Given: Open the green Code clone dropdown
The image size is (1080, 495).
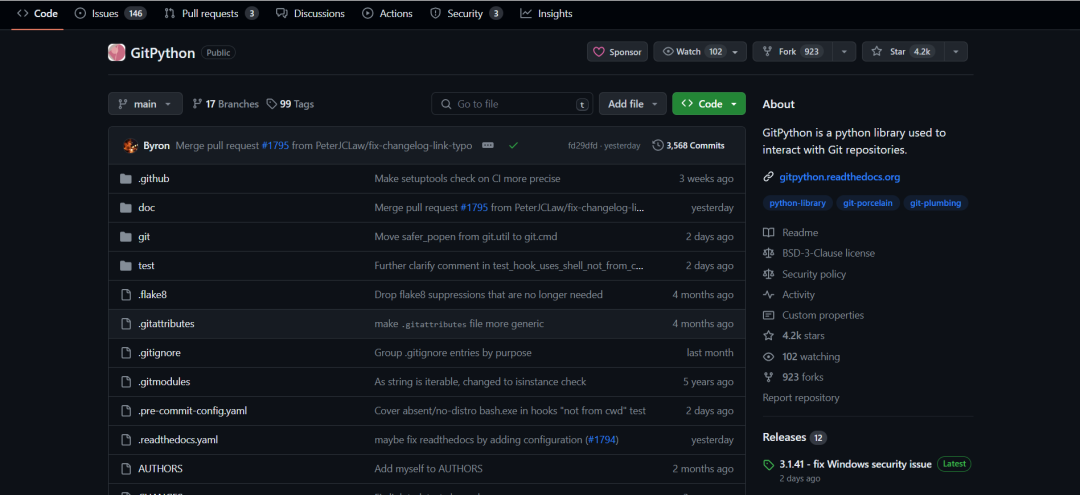Looking at the screenshot, I should tap(709, 104).
